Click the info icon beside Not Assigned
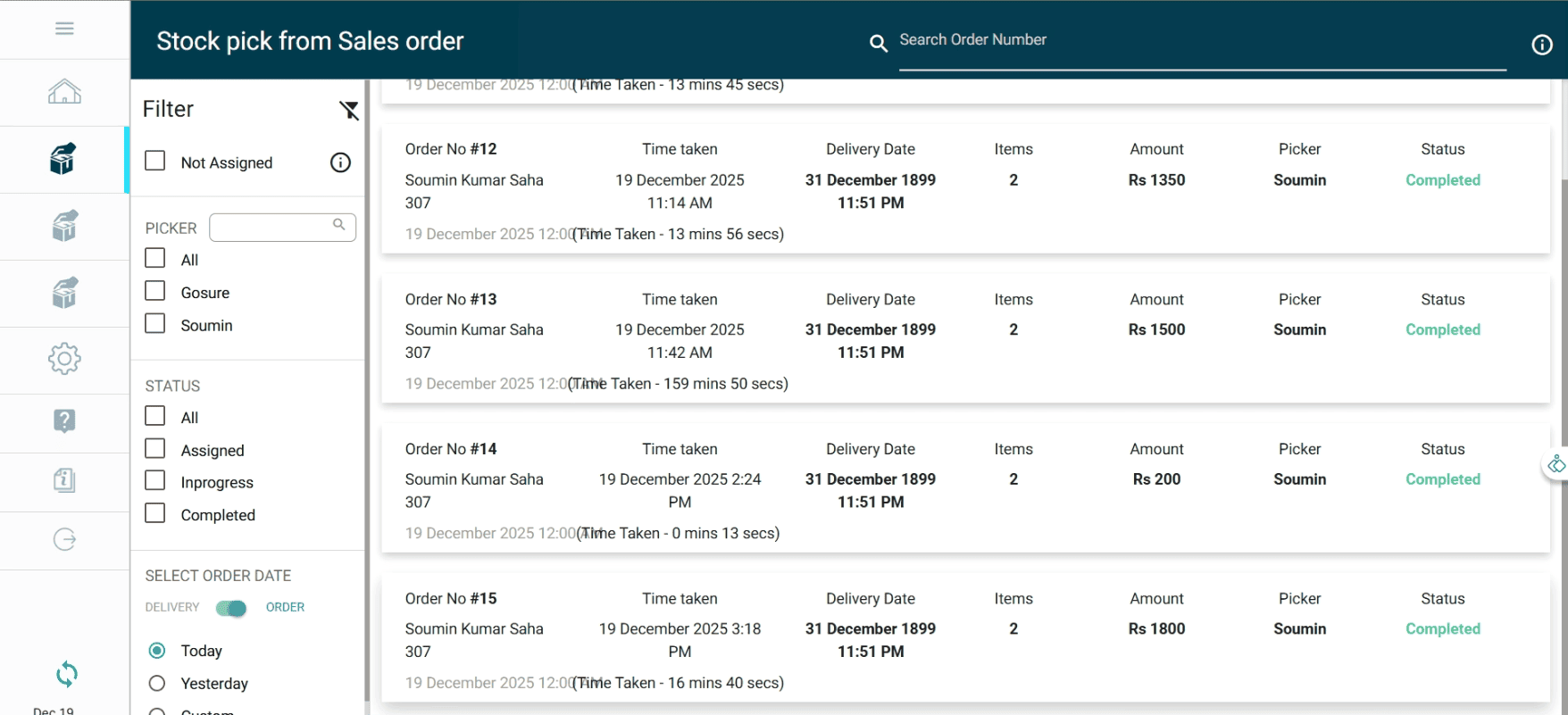 coord(340,162)
